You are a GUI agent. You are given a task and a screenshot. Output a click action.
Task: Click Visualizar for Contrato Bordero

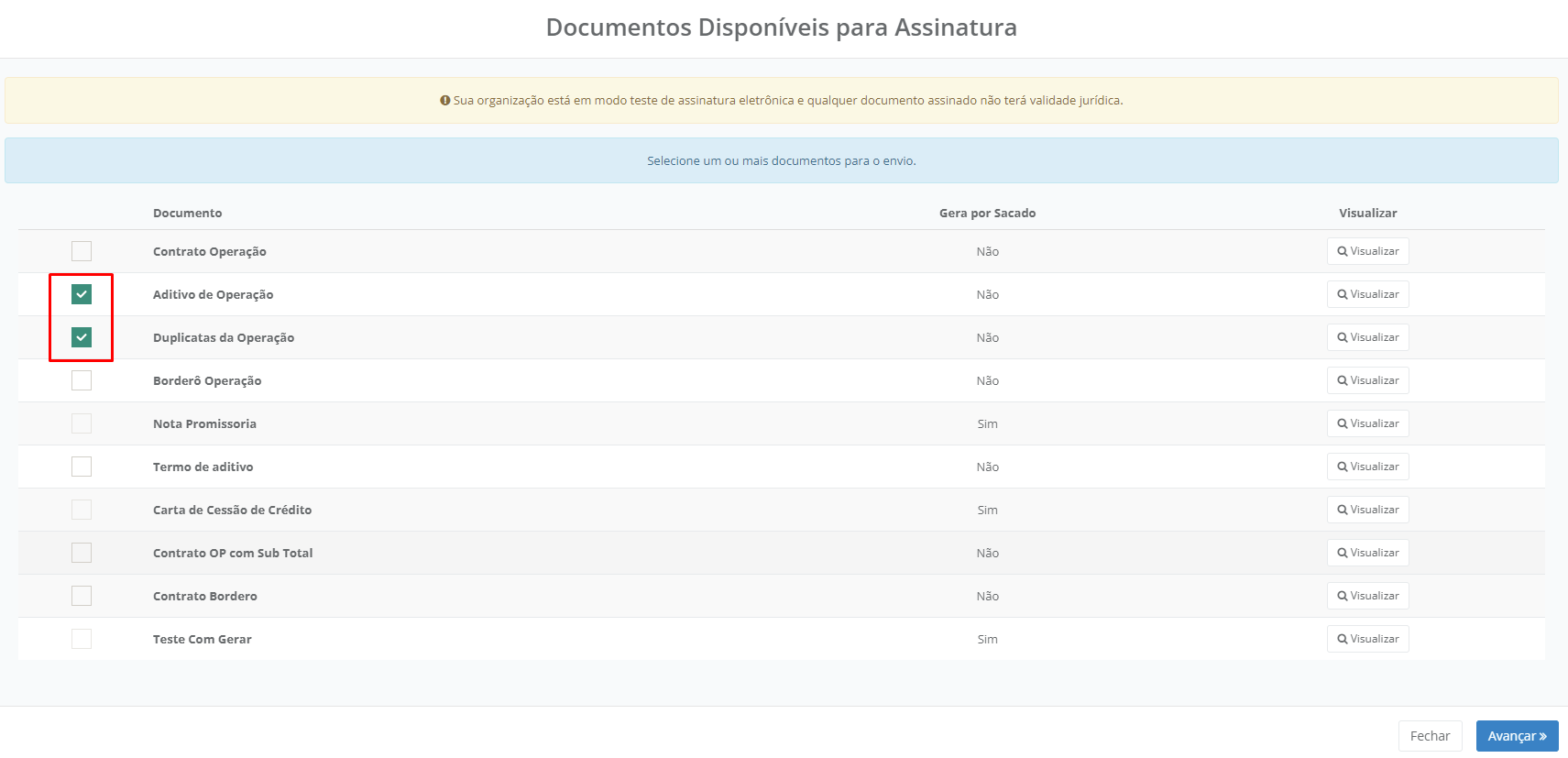tap(1367, 596)
